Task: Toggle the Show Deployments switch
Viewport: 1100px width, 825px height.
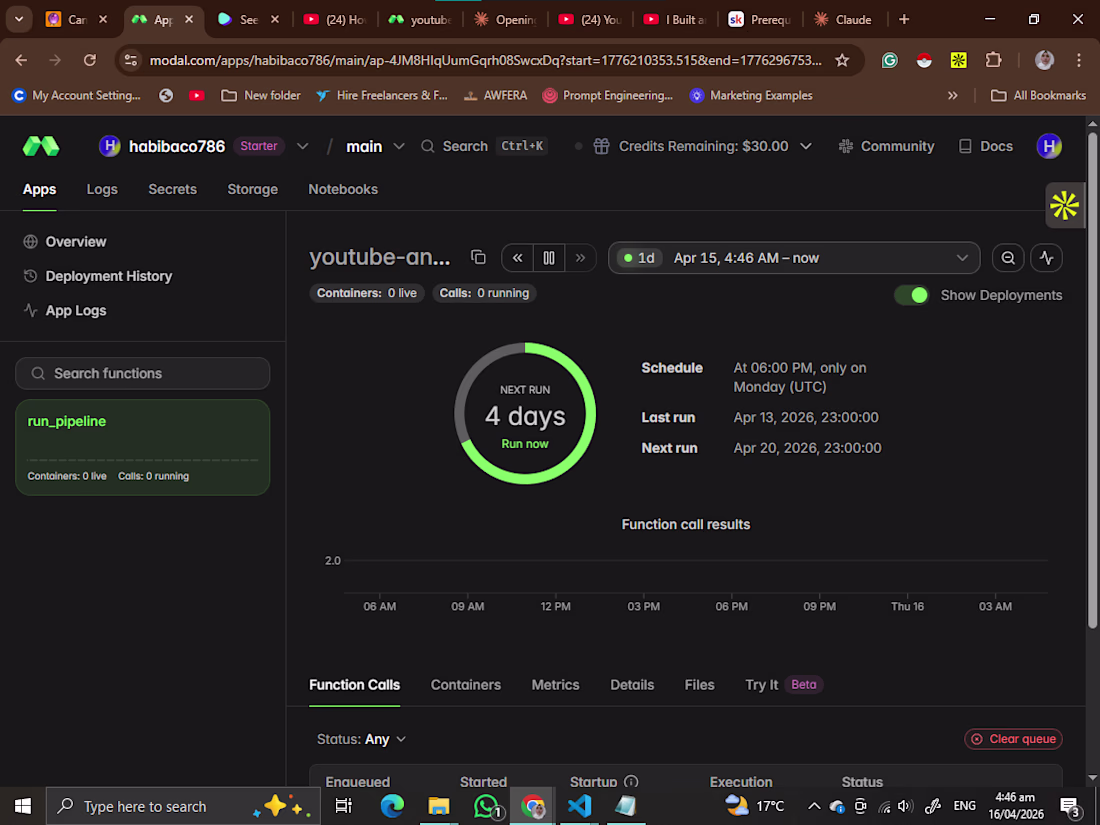Action: (911, 295)
